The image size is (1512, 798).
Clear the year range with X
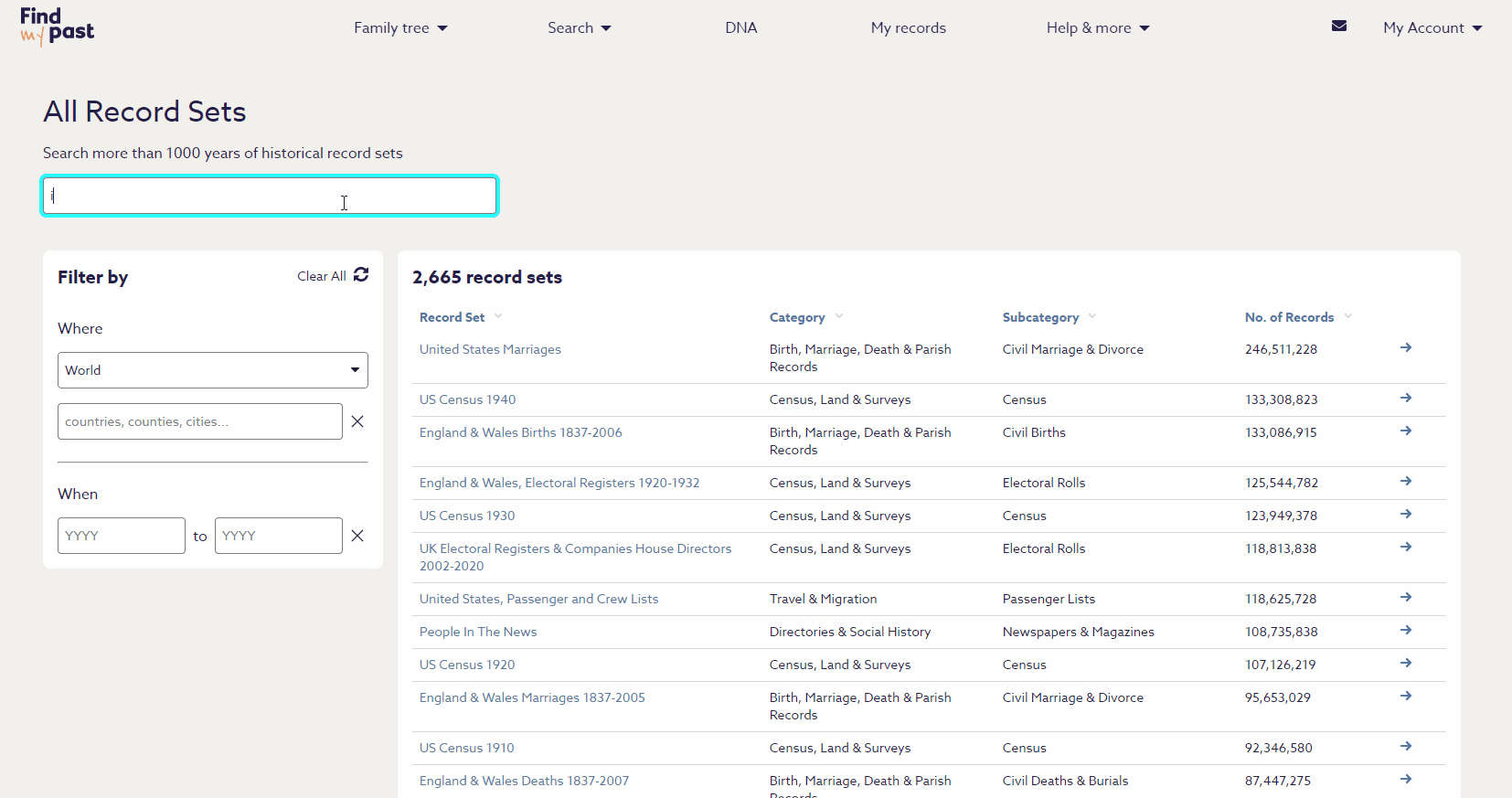(x=357, y=536)
